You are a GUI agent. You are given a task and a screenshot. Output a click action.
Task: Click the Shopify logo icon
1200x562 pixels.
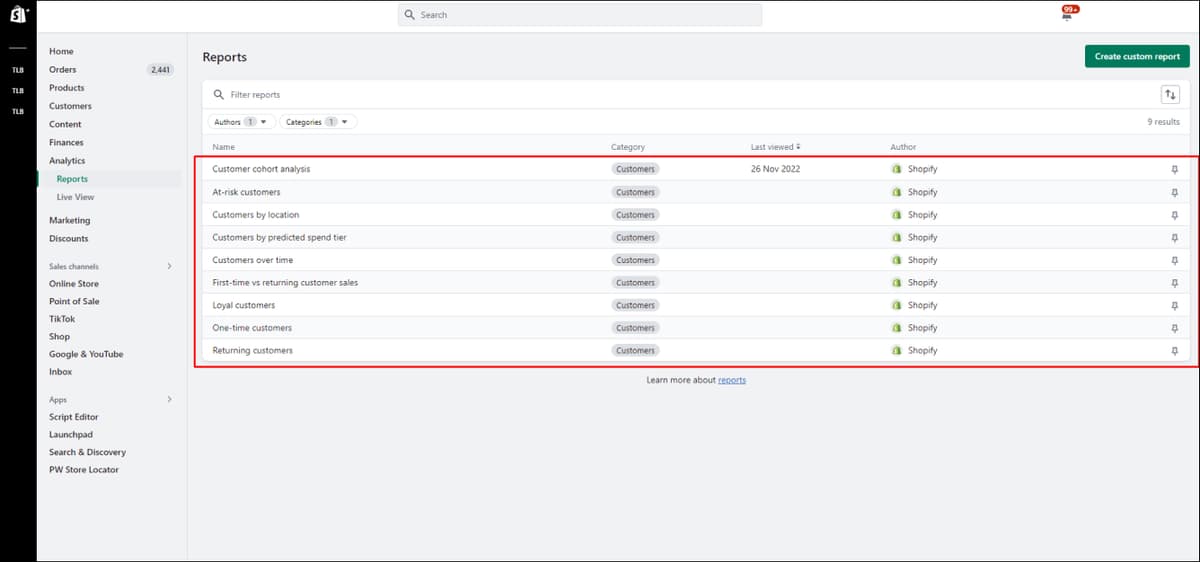click(x=18, y=15)
